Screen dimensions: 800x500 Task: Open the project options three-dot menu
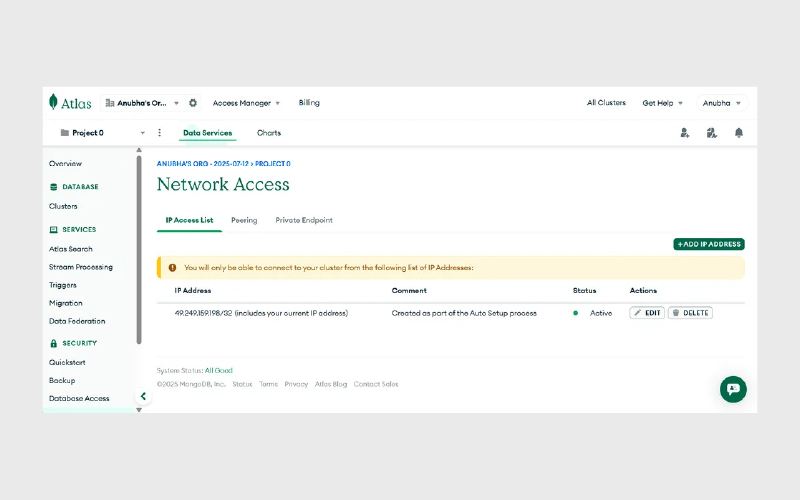click(160, 133)
